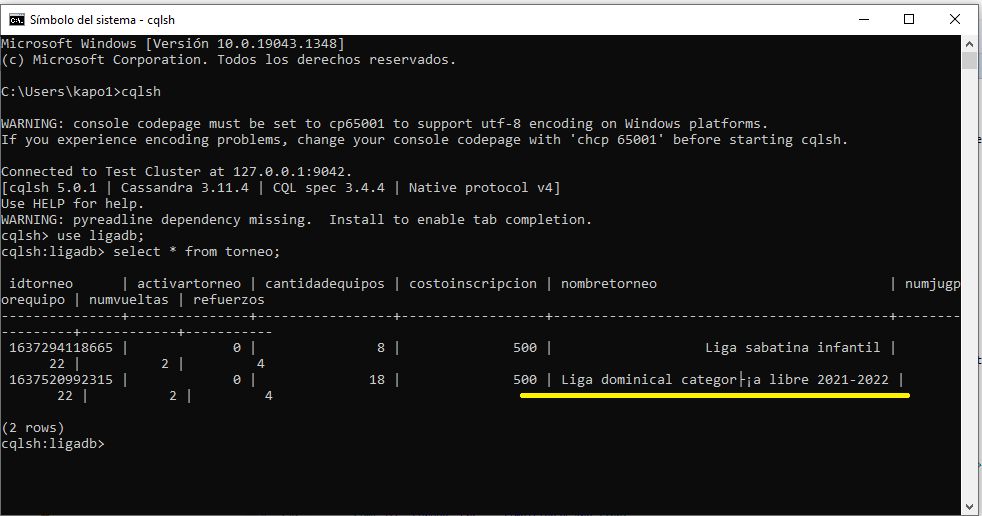This screenshot has height=516, width=982.
Task: Click the idtorneo value 1637294118665
Action: tap(60, 348)
